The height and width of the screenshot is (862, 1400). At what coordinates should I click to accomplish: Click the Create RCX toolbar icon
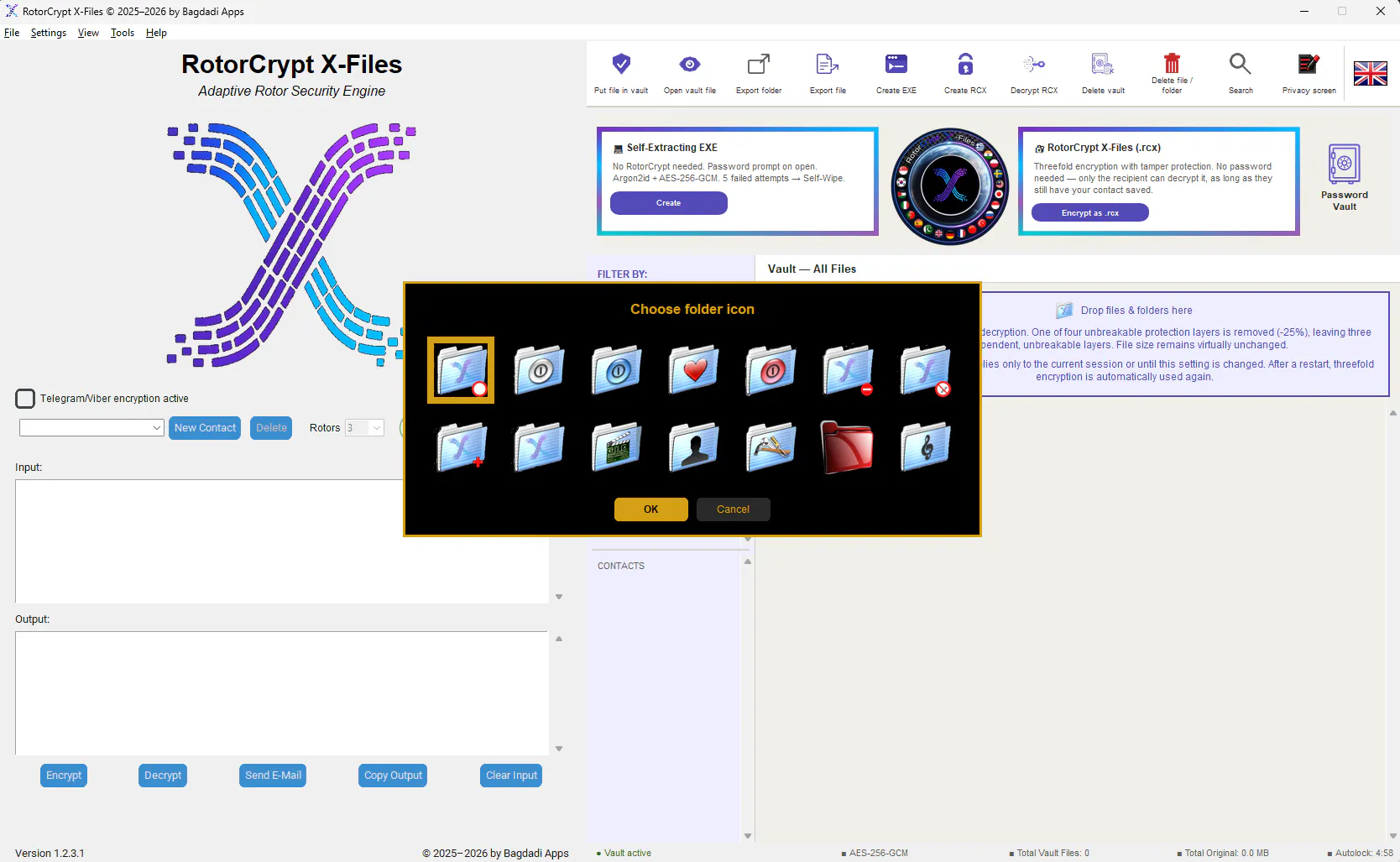[965, 65]
